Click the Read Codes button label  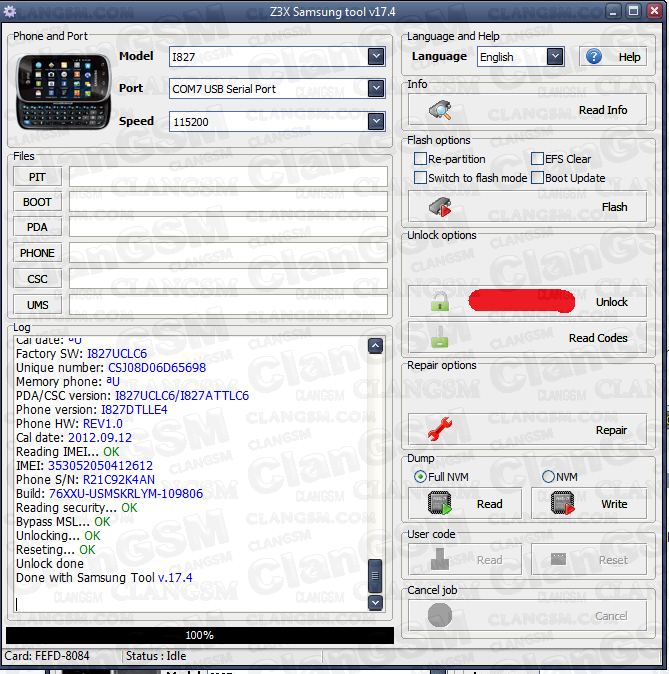point(598,338)
